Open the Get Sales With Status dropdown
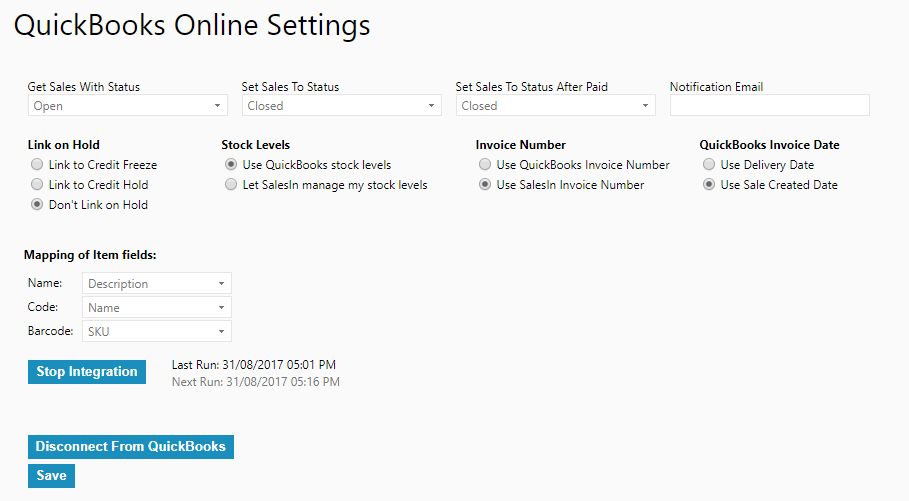909x501 pixels. pos(128,106)
